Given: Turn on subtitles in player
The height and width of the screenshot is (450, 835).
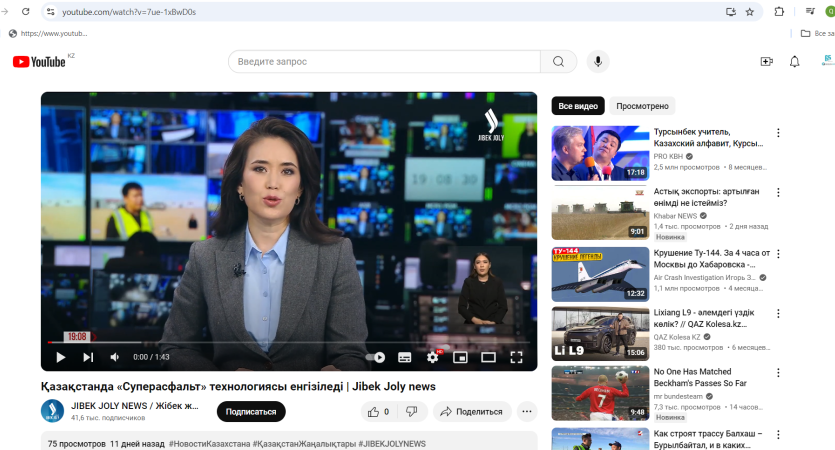Looking at the screenshot, I should pyautogui.click(x=405, y=357).
